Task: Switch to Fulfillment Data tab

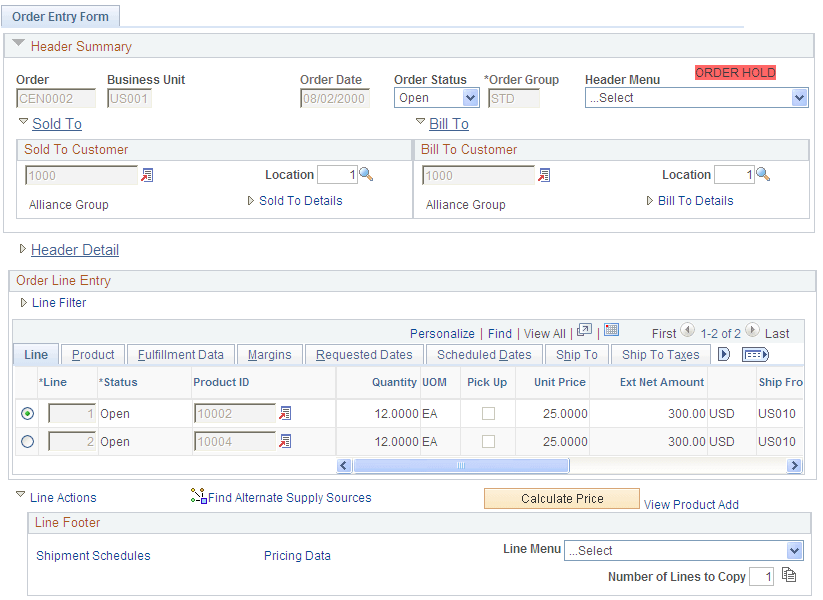Action: [x=181, y=355]
